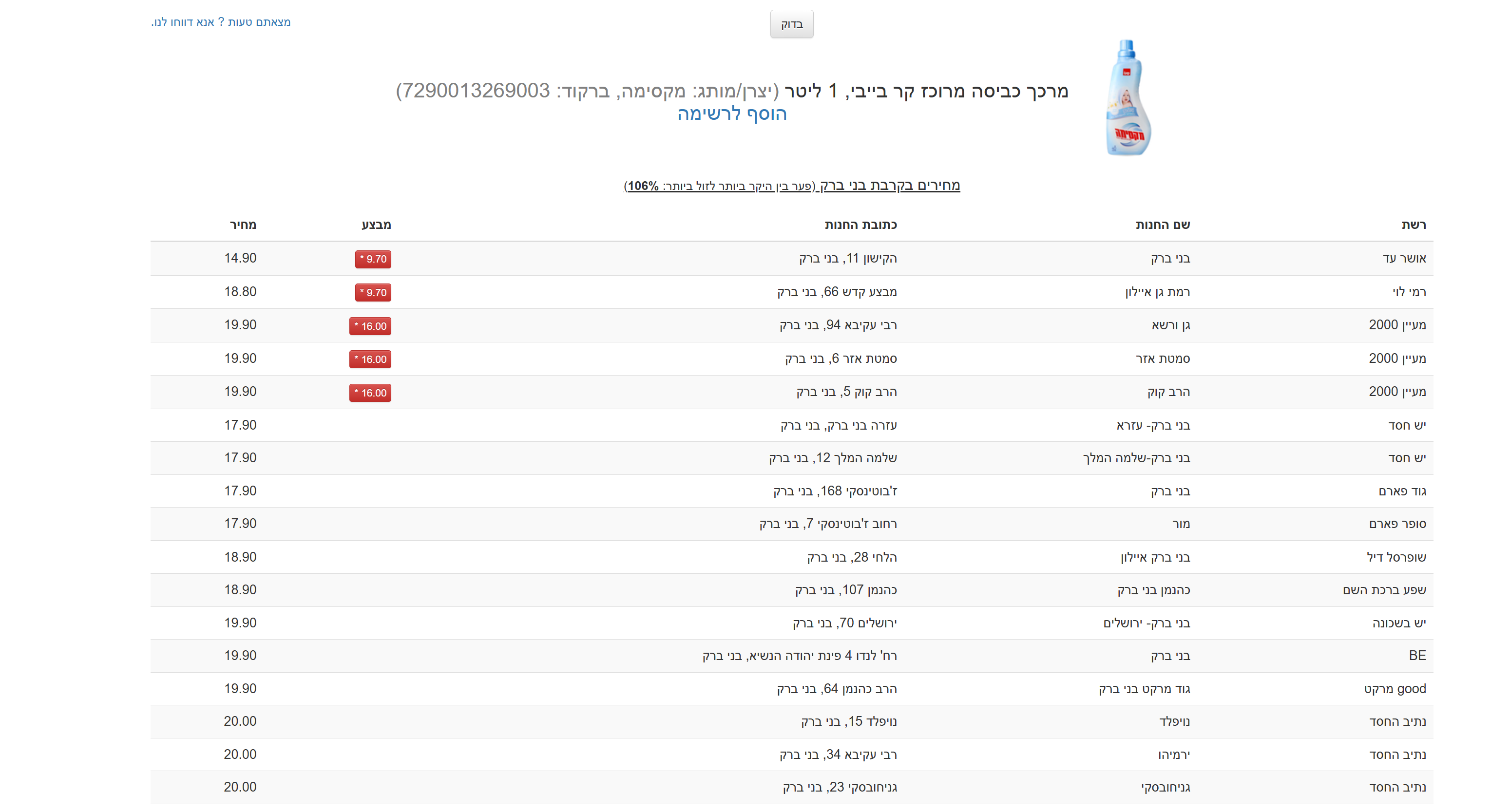The height and width of the screenshot is (812, 1491).
Task: Click the 16.00 promo badge for גן ורשא
Action: 370,326
